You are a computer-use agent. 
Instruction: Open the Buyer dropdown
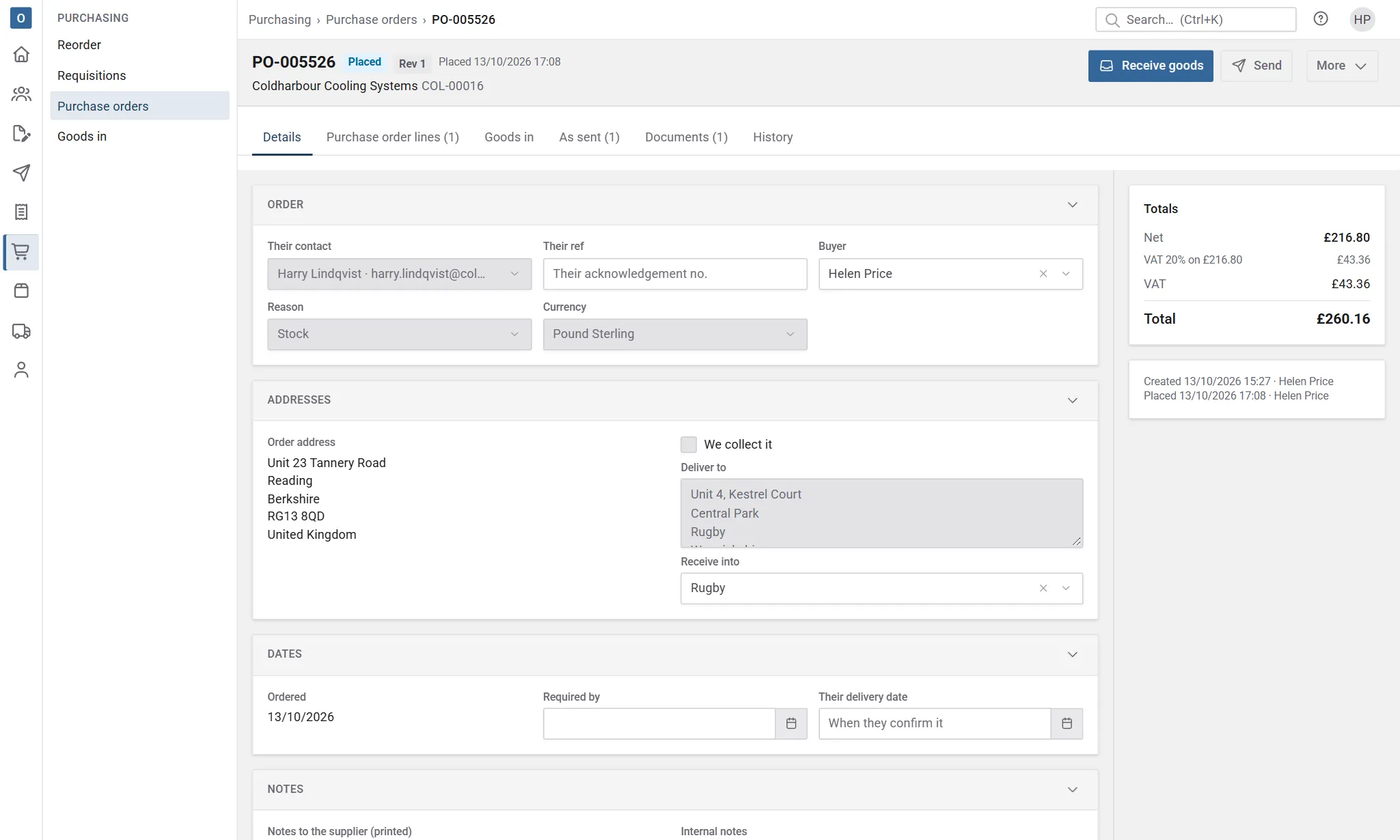click(x=1066, y=274)
